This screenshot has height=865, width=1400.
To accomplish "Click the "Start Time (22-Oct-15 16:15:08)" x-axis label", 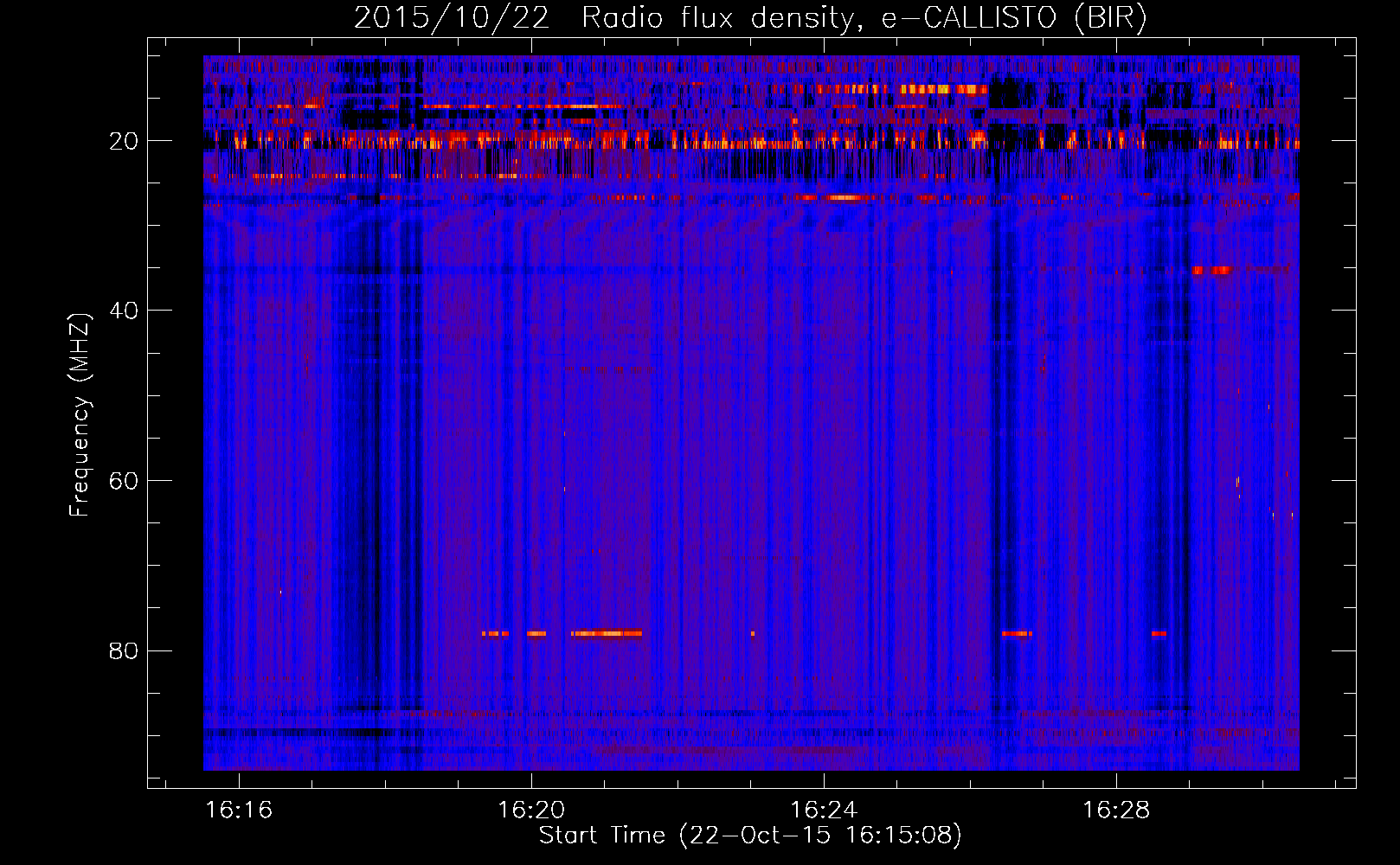I will (x=750, y=836).
